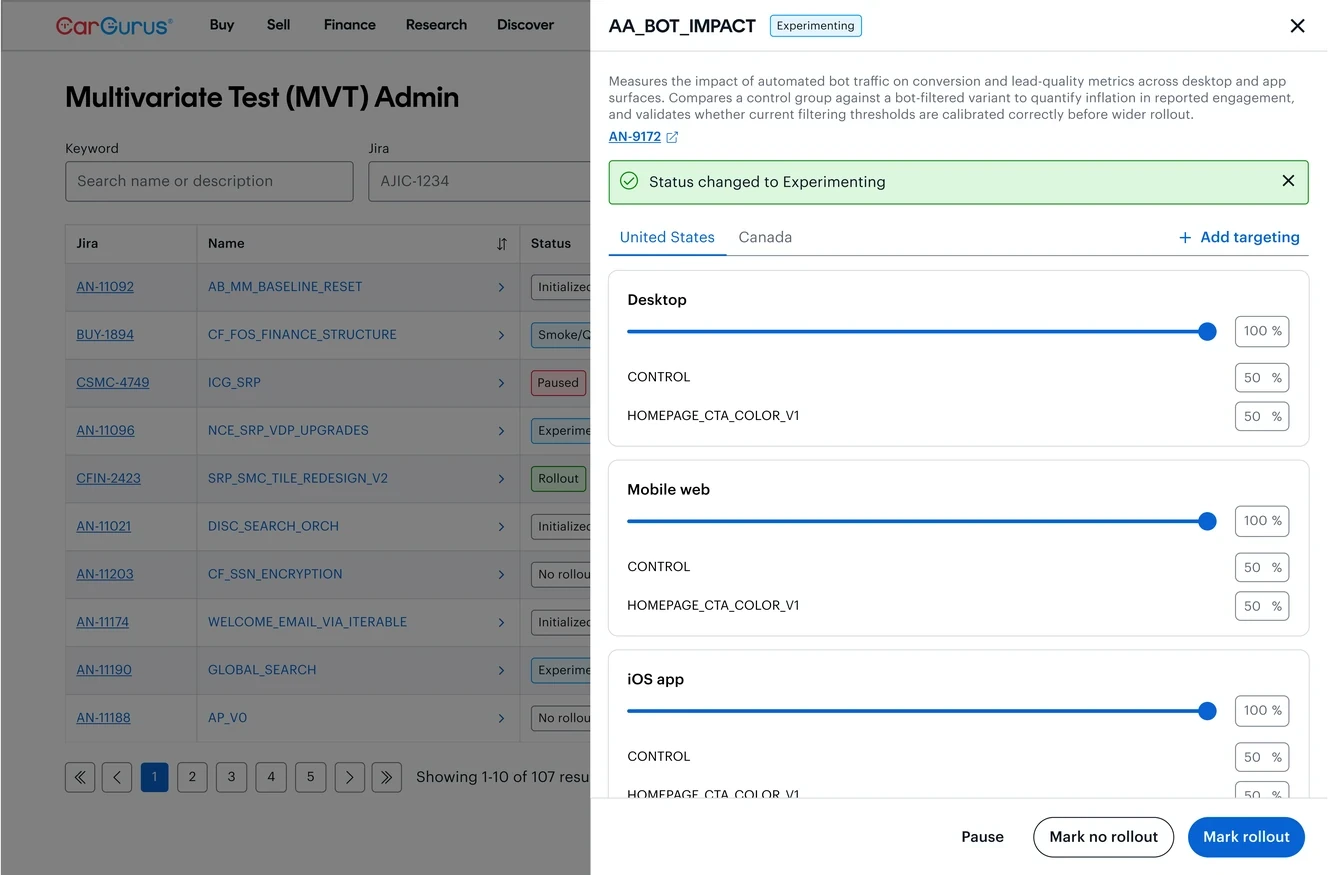This screenshot has height=875, width=1328.
Task: Open the Buy menu
Action: point(222,25)
